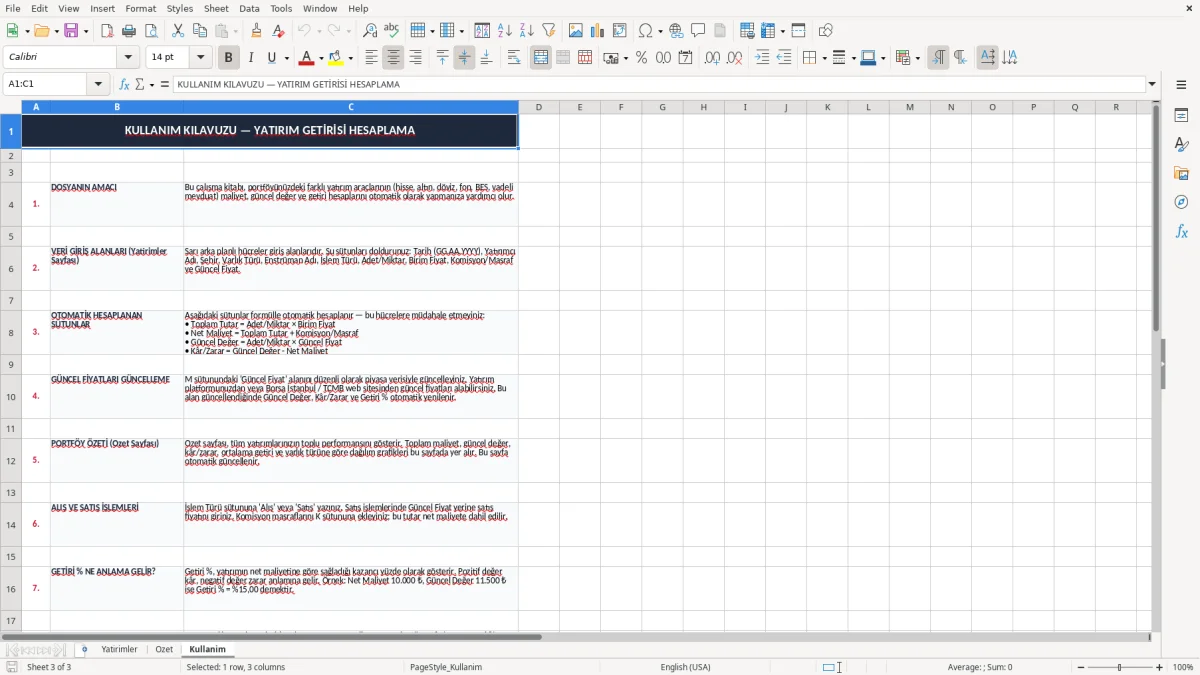Viewport: 1200px width, 675px height.
Task: Open the Conditional Formatting dropdown
Action: (917, 58)
